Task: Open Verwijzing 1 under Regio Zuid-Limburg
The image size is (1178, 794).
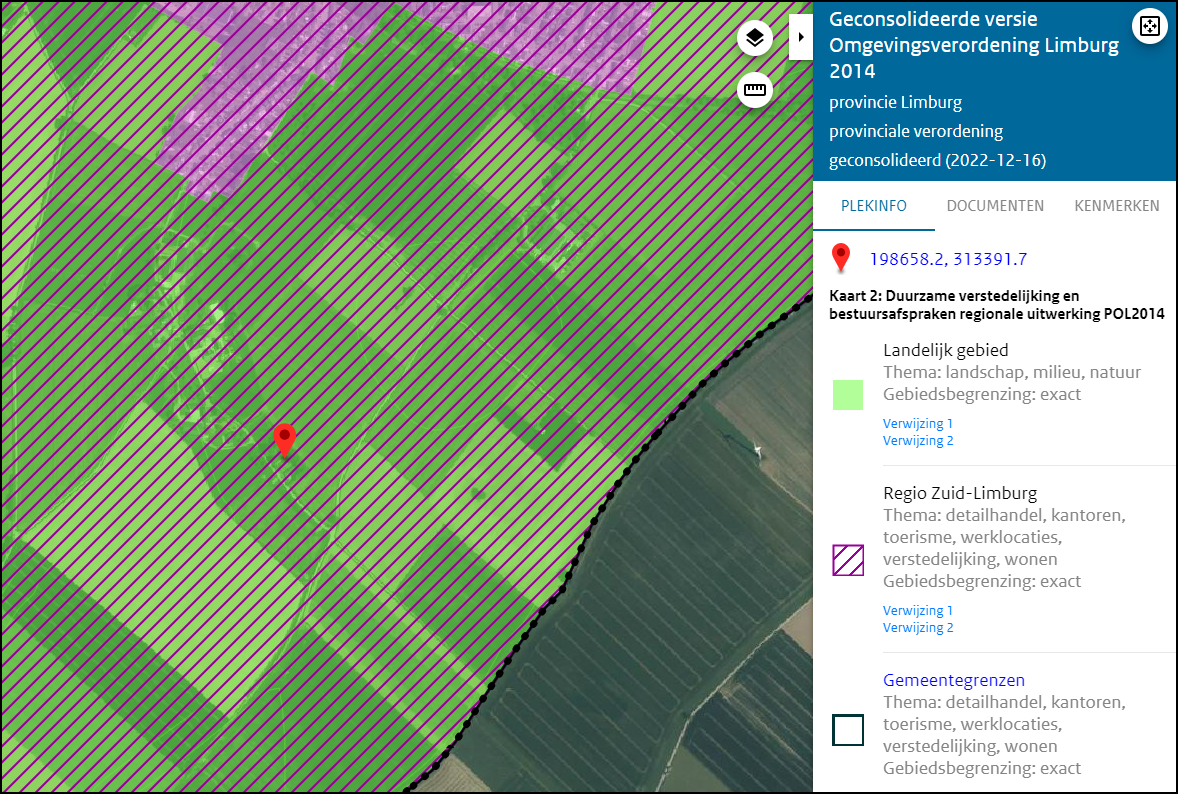Action: (917, 610)
